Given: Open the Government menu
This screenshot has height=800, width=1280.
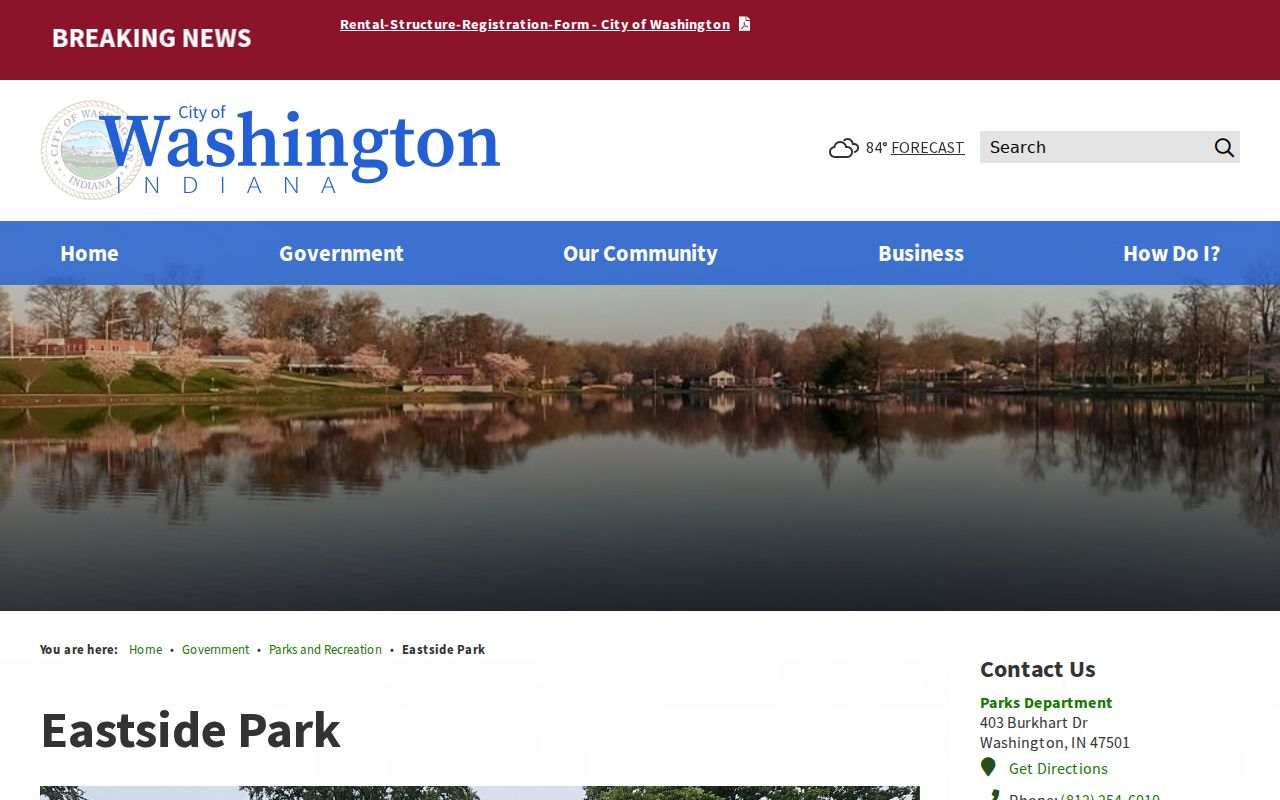Looking at the screenshot, I should [341, 253].
